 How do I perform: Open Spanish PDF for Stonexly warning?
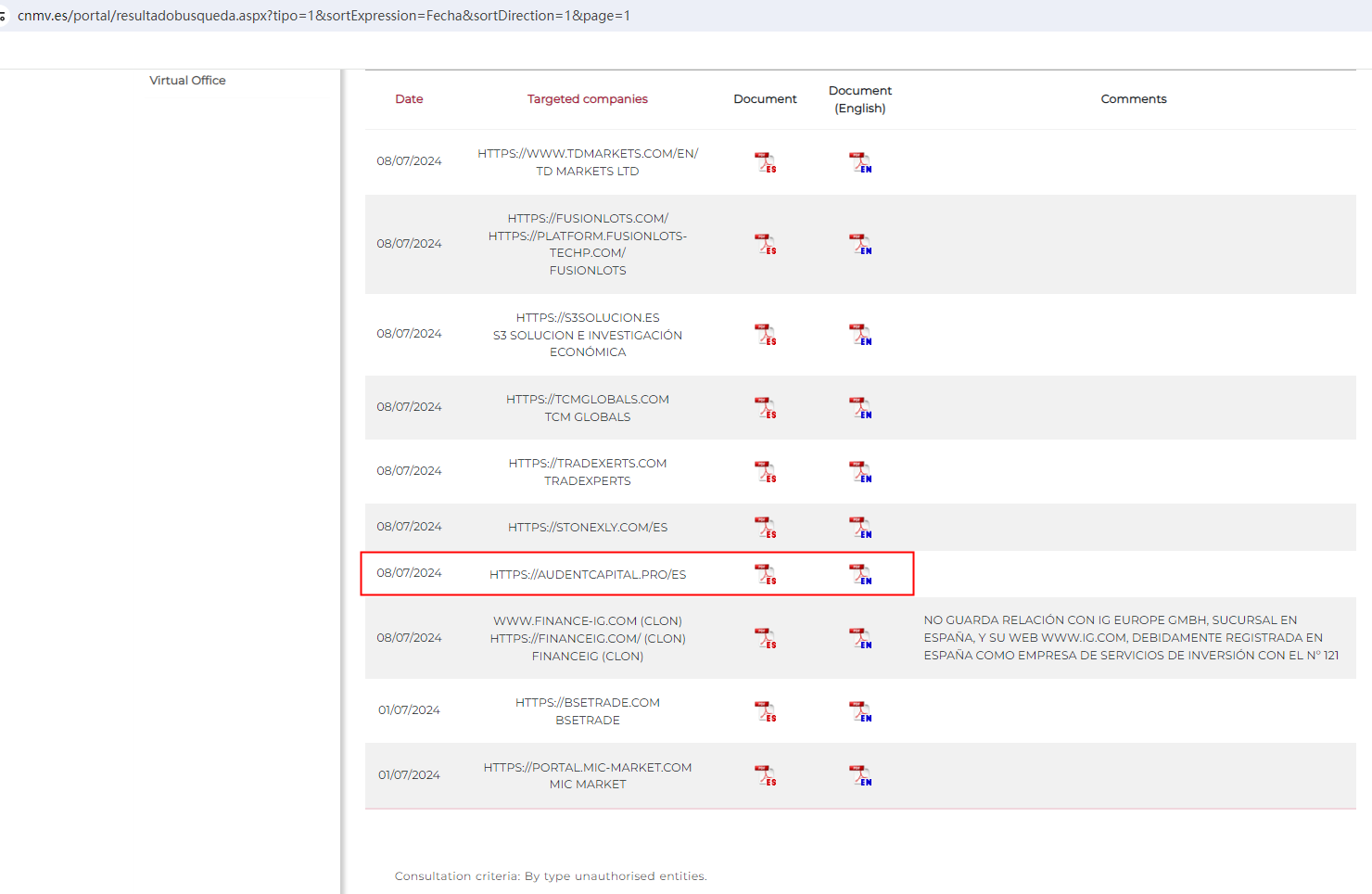pyautogui.click(x=765, y=527)
